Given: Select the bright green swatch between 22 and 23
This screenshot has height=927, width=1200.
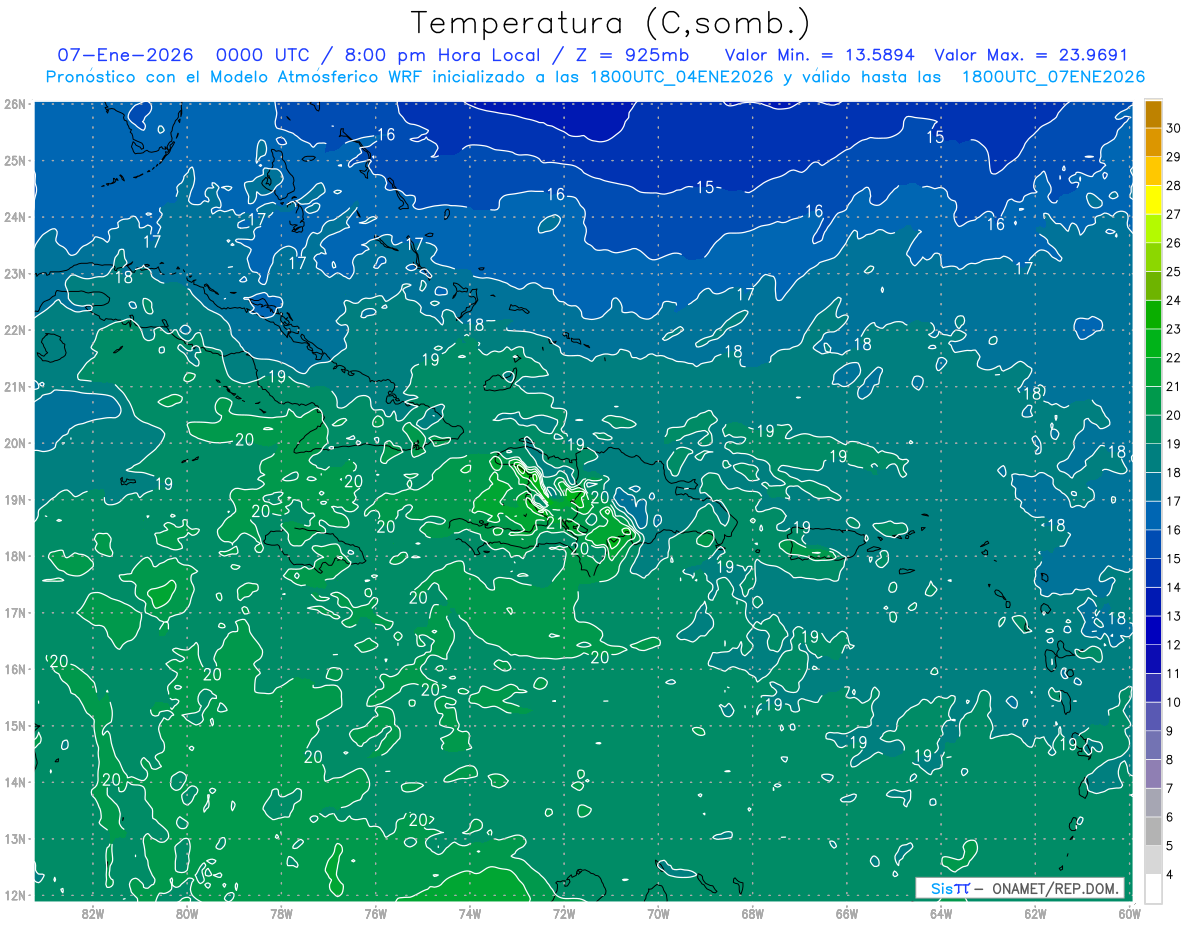Looking at the screenshot, I should click(1153, 344).
